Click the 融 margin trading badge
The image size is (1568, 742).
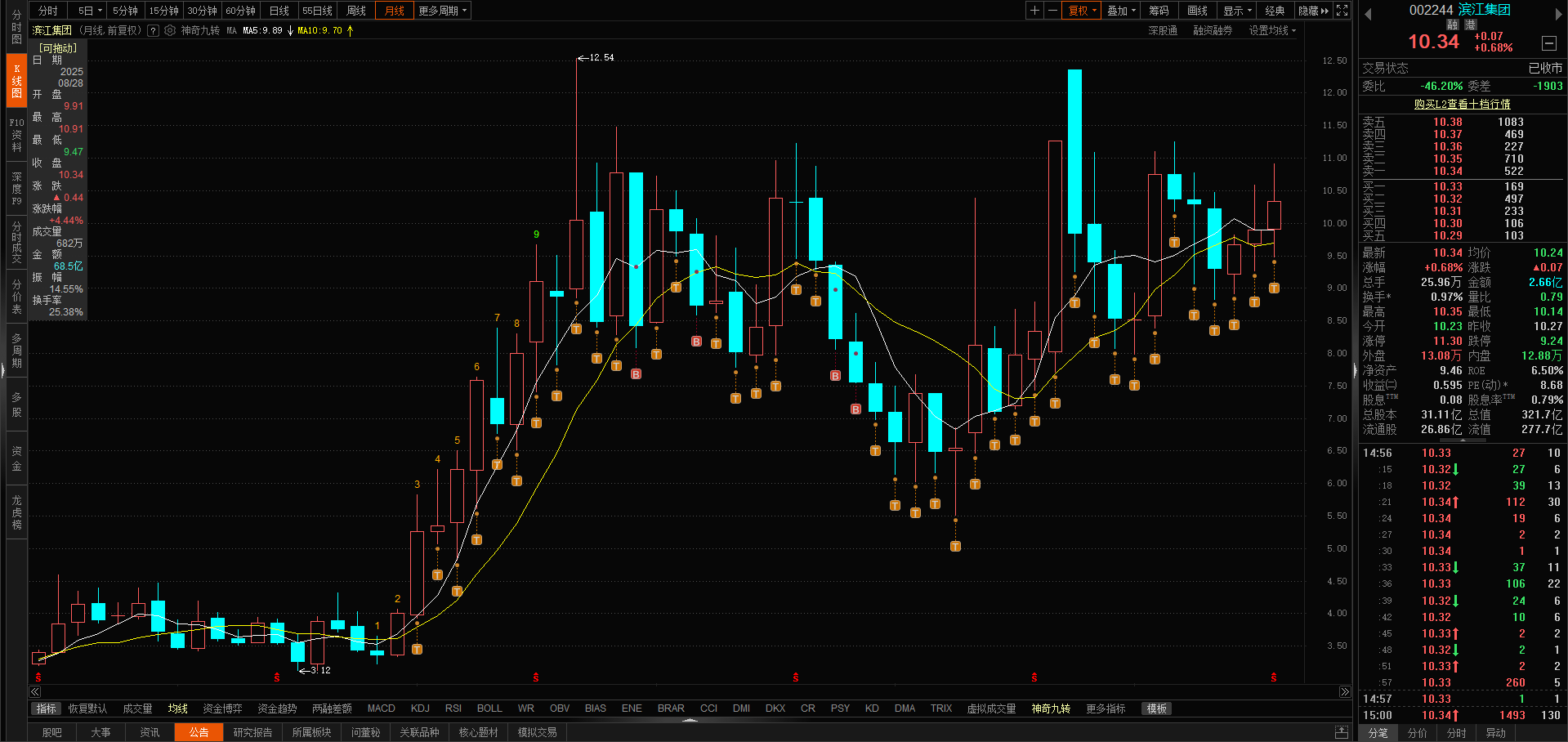pos(1453,25)
